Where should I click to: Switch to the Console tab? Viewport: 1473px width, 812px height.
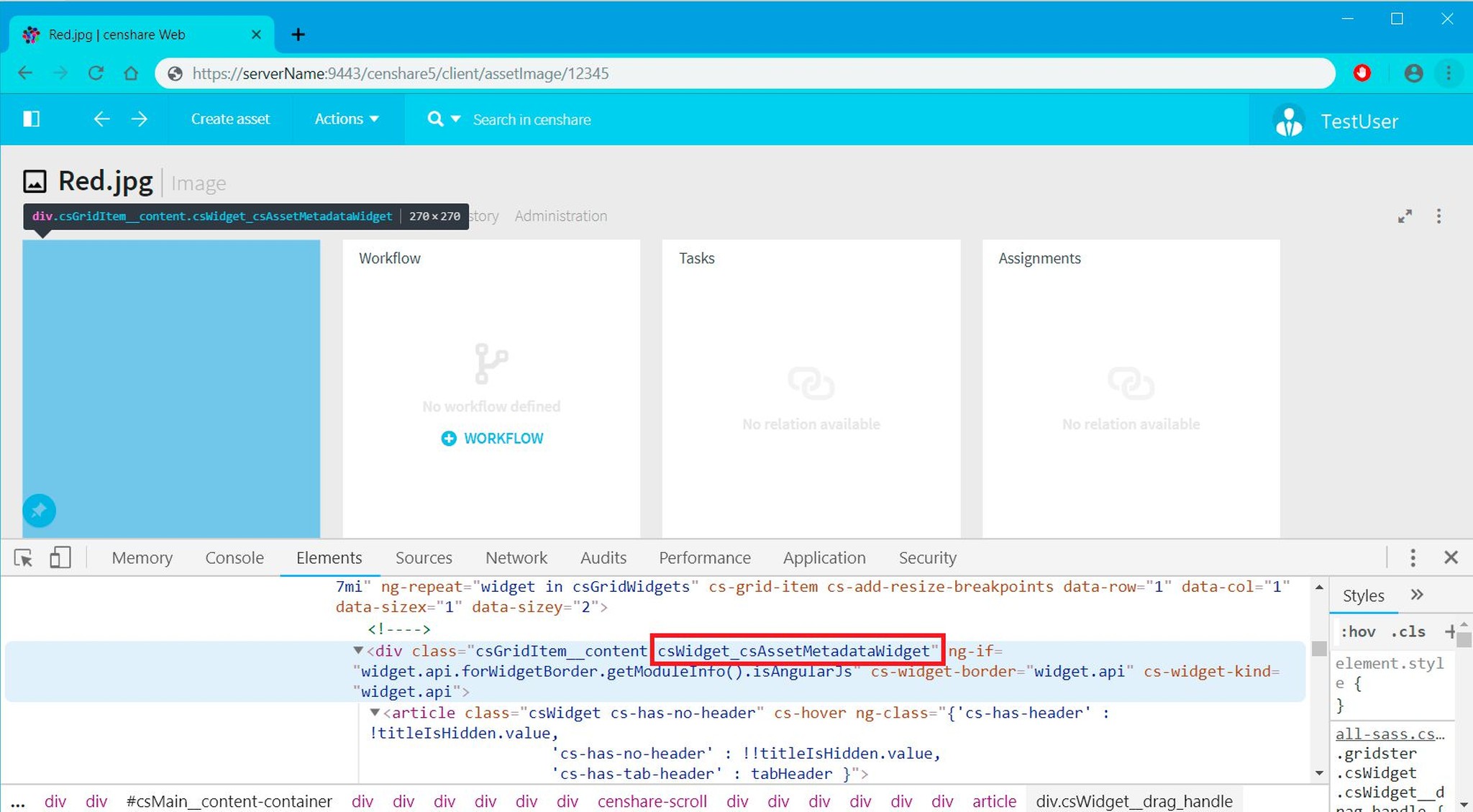[x=234, y=558]
